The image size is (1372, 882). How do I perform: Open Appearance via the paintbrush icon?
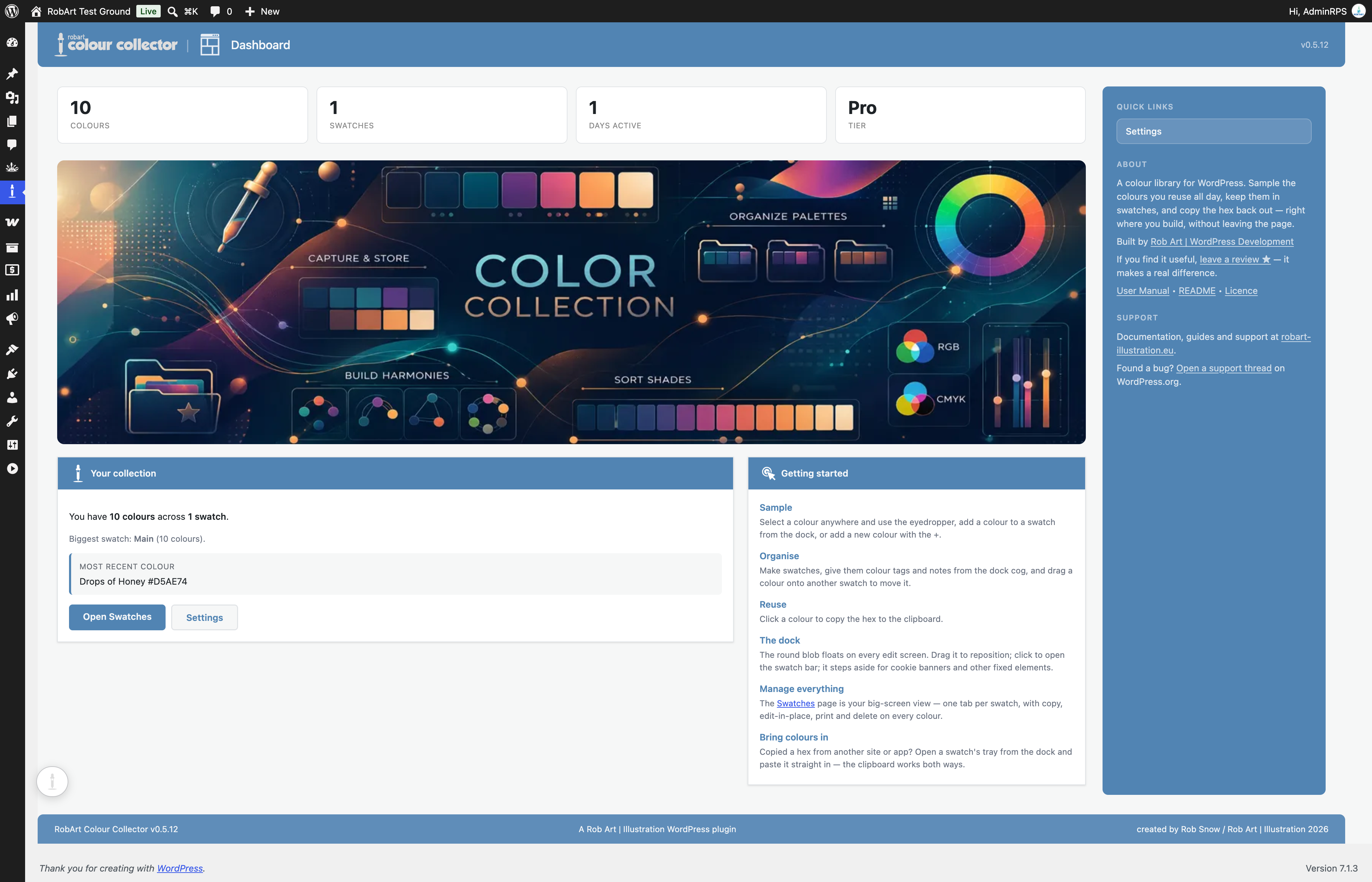tap(12, 349)
